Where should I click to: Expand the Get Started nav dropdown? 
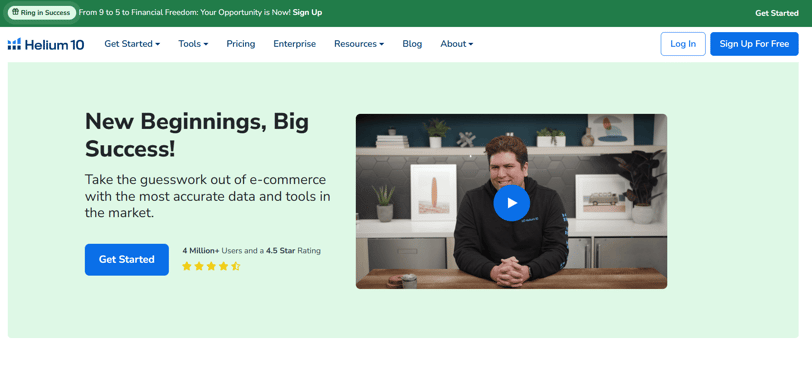pyautogui.click(x=132, y=44)
